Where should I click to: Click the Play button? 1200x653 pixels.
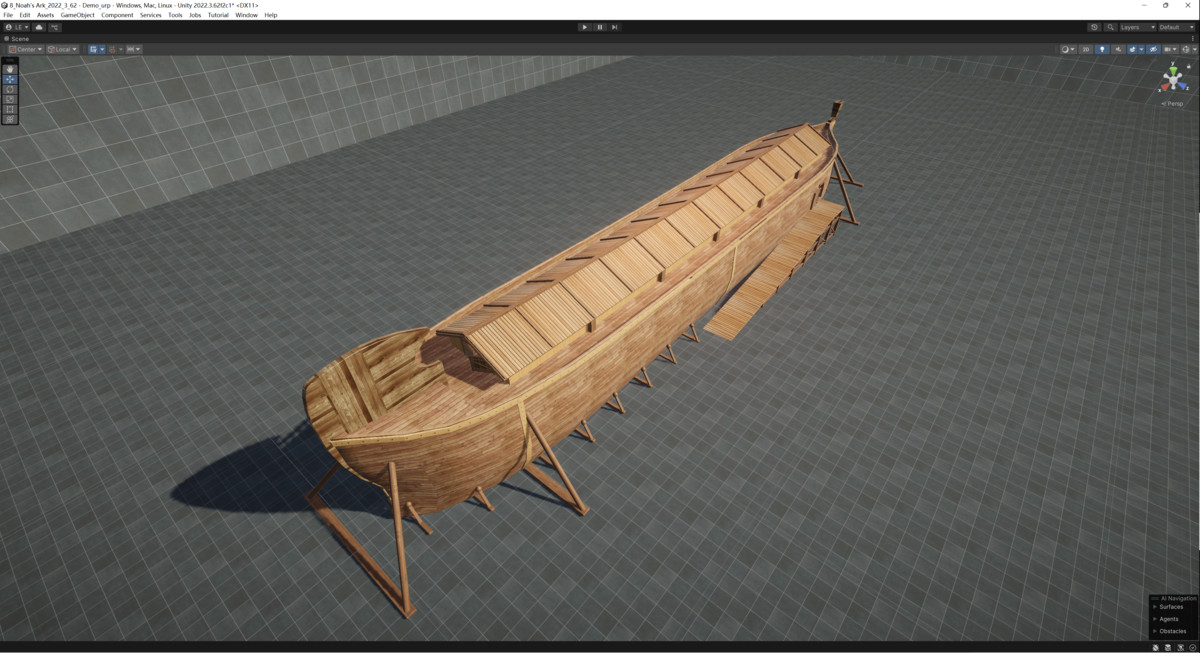(585, 27)
